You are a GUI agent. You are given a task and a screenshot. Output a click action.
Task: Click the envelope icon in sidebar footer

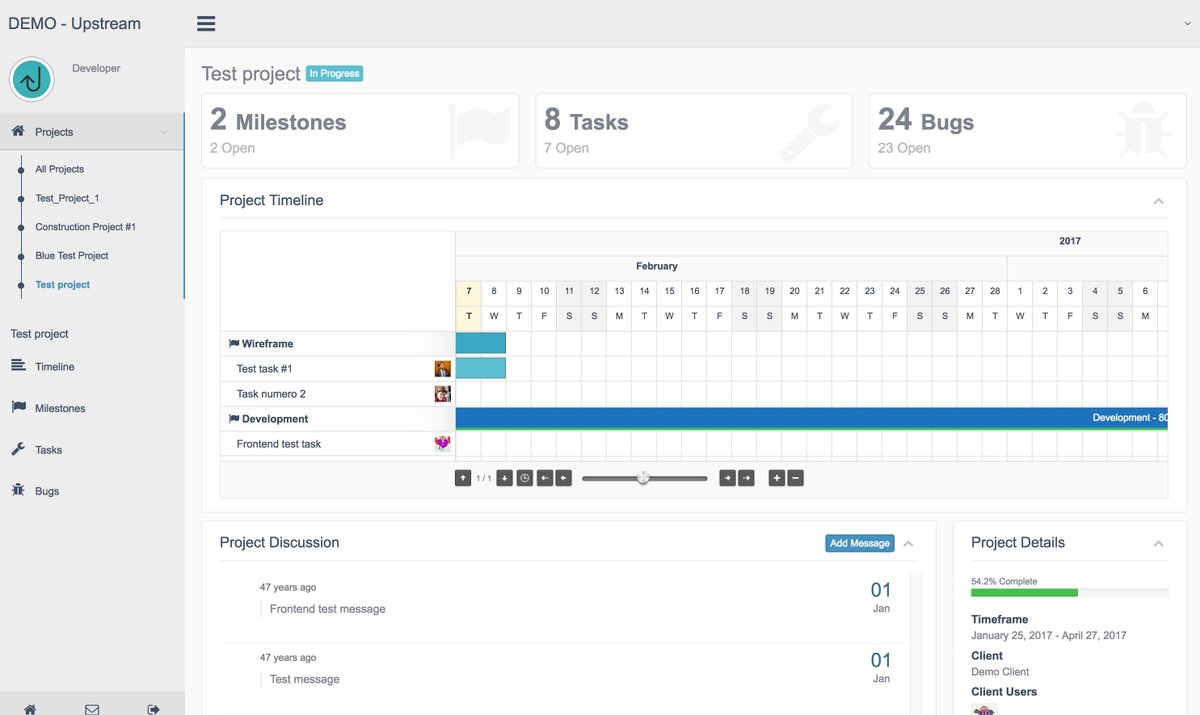pos(92,709)
